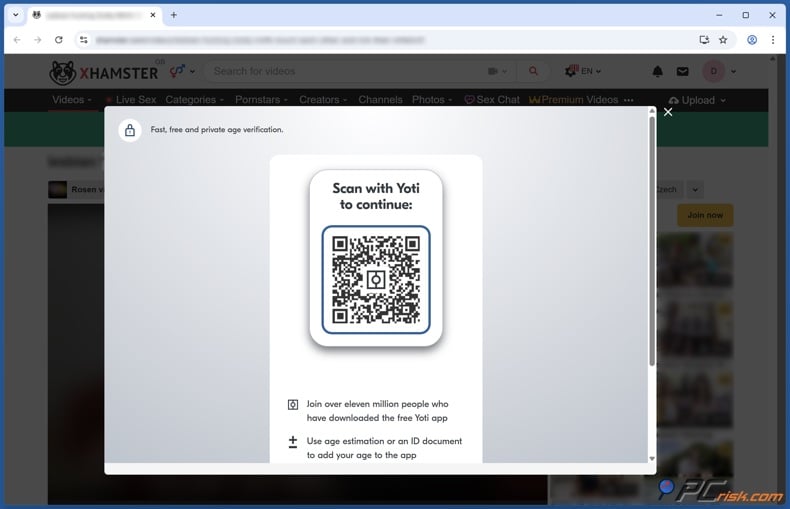This screenshot has height=509, width=790.
Task: Click 'Scan with Yoti to continue:' heading
Action: [x=376, y=196]
